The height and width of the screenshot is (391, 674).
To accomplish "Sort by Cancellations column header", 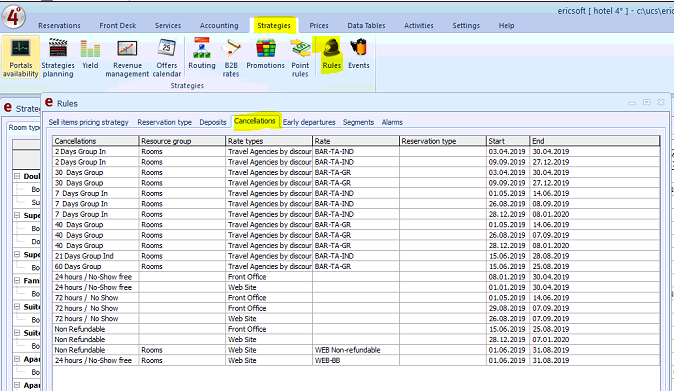I will tap(96, 141).
